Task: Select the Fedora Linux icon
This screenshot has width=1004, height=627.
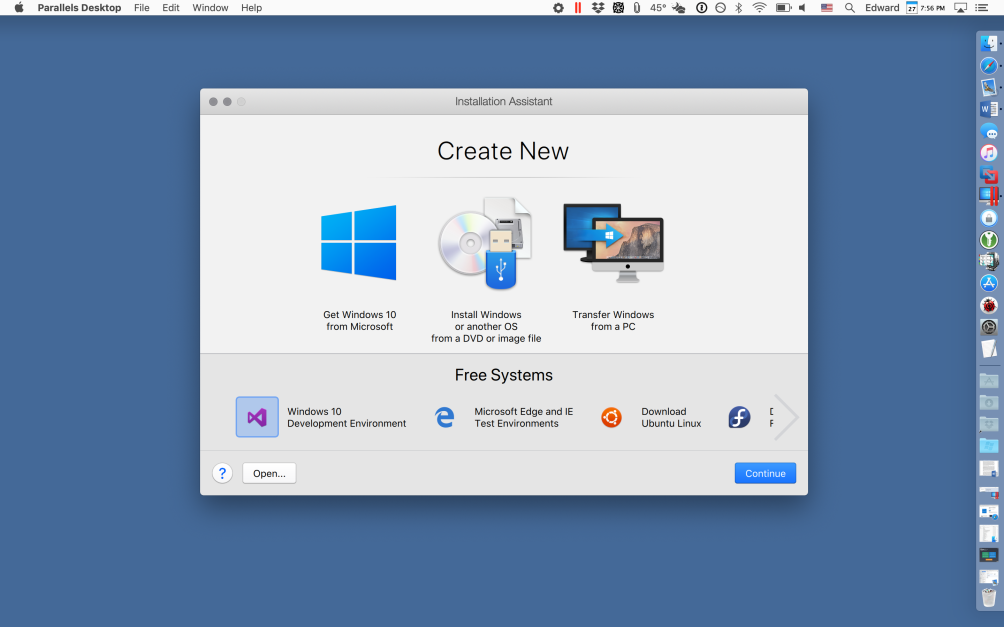Action: pos(739,418)
